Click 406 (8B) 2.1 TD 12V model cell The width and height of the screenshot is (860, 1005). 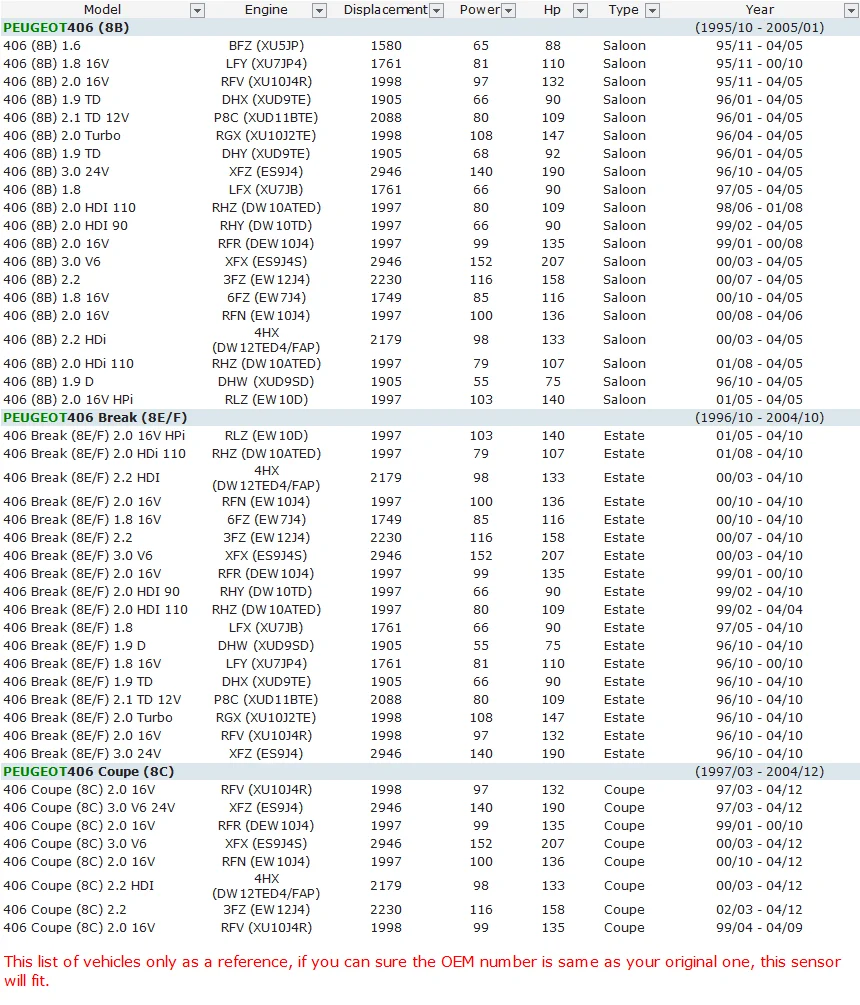click(66, 117)
